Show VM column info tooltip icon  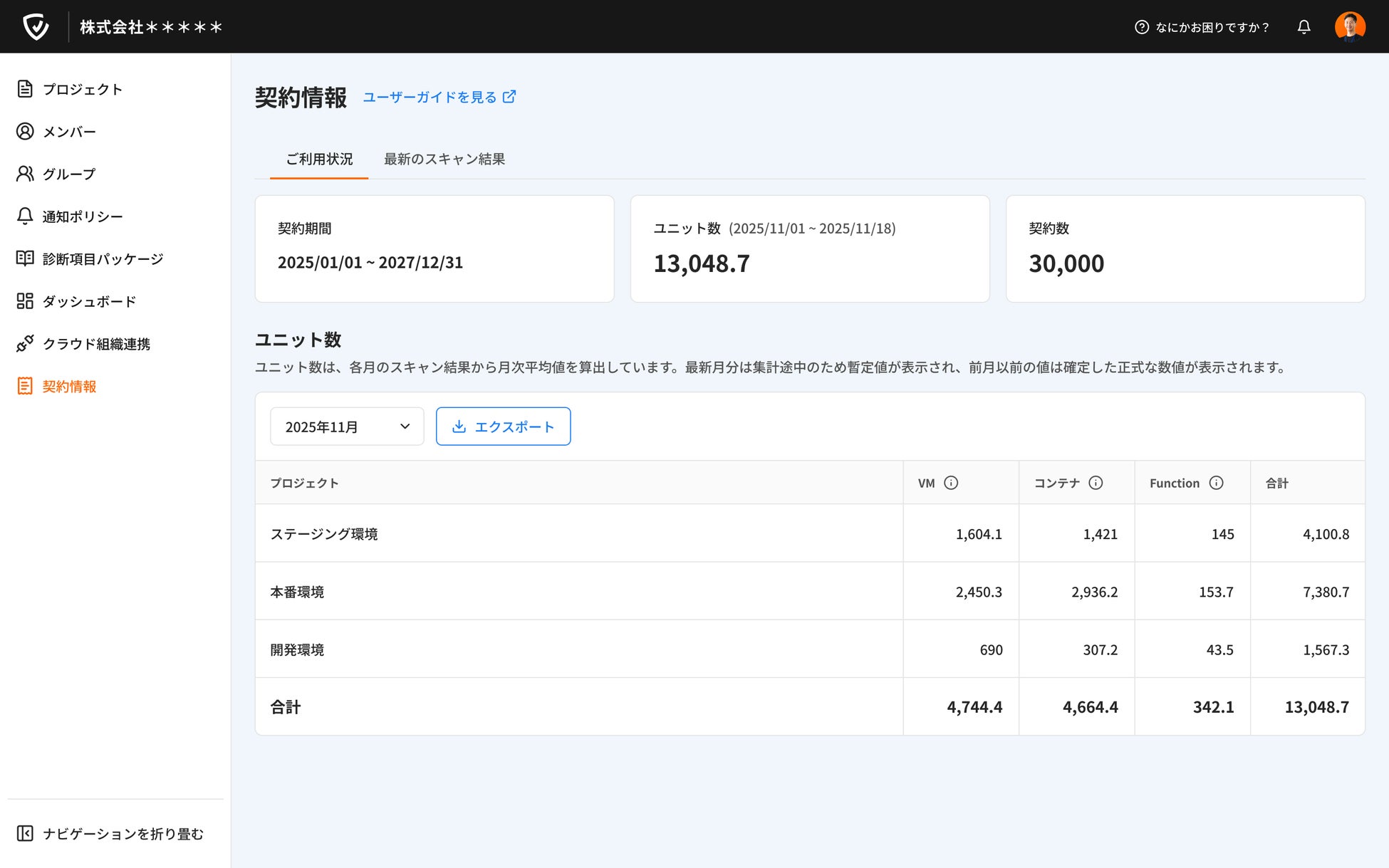point(951,483)
